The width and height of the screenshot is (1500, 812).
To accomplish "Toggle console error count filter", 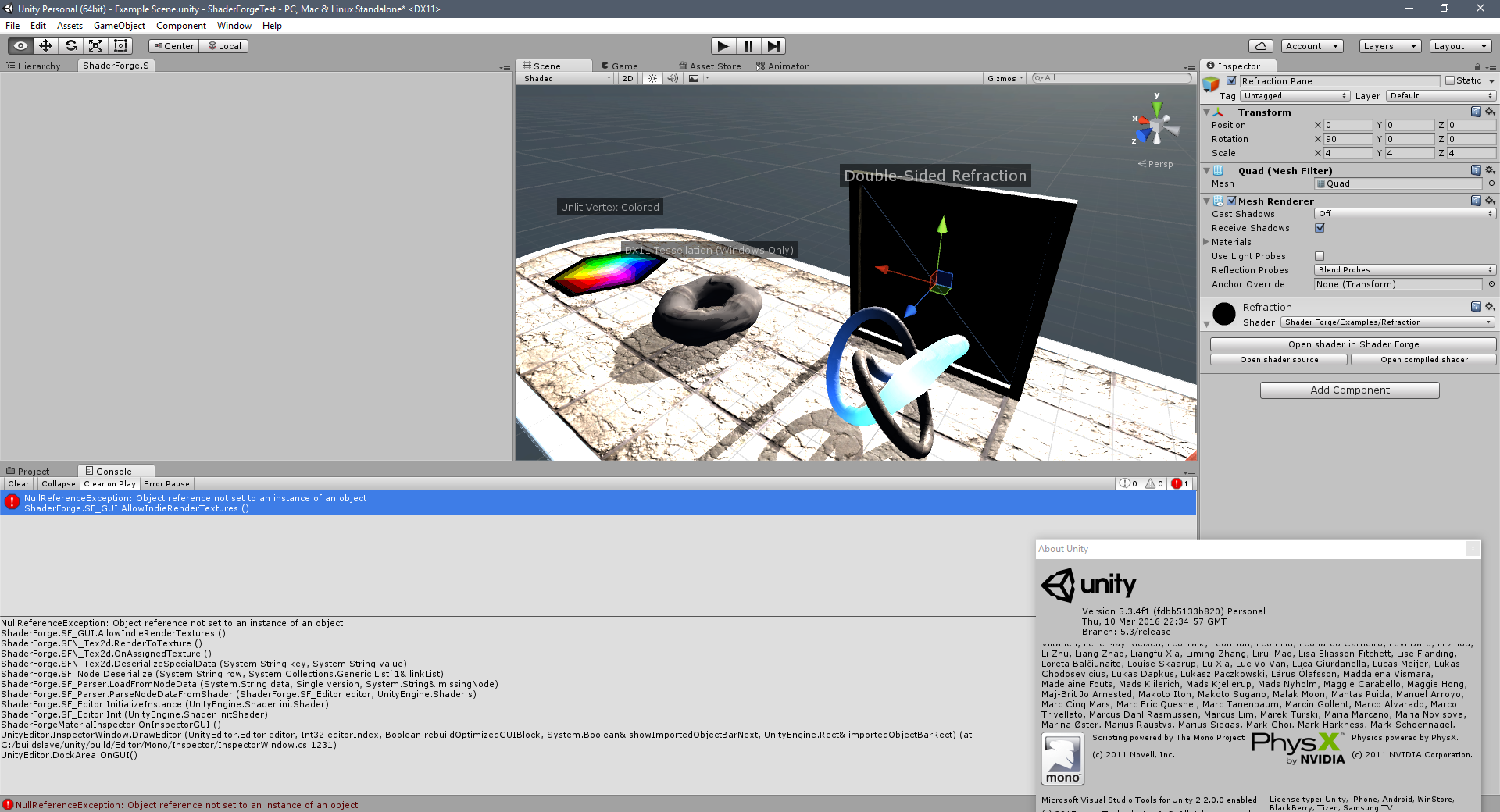I will pyautogui.click(x=1180, y=484).
